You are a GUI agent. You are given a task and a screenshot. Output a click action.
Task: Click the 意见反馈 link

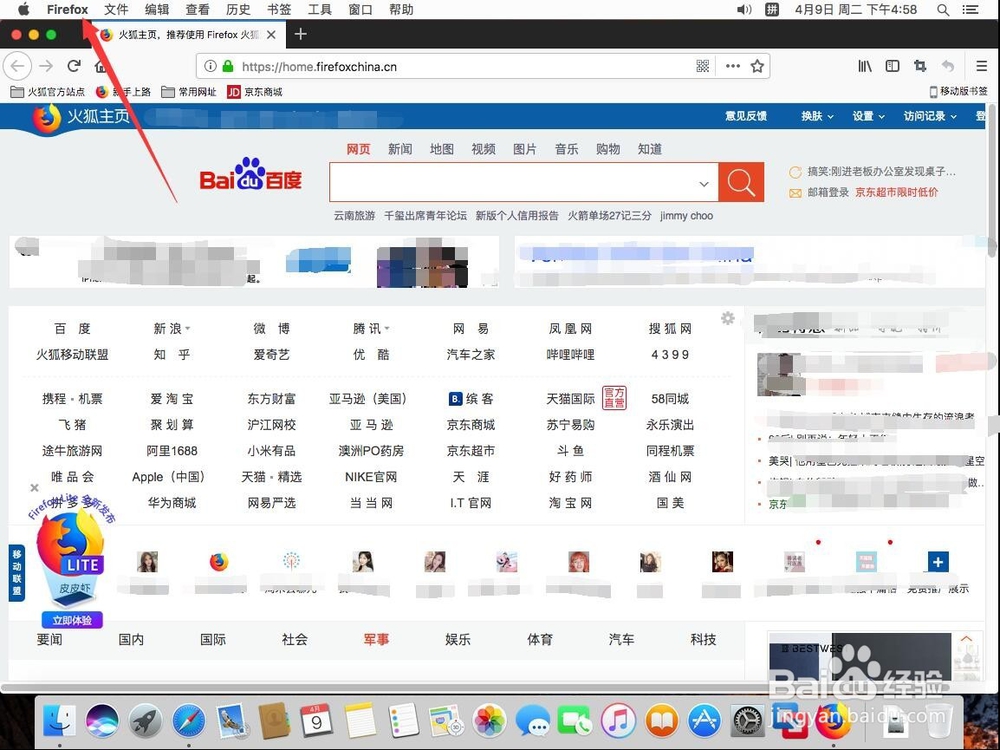pyautogui.click(x=746, y=116)
